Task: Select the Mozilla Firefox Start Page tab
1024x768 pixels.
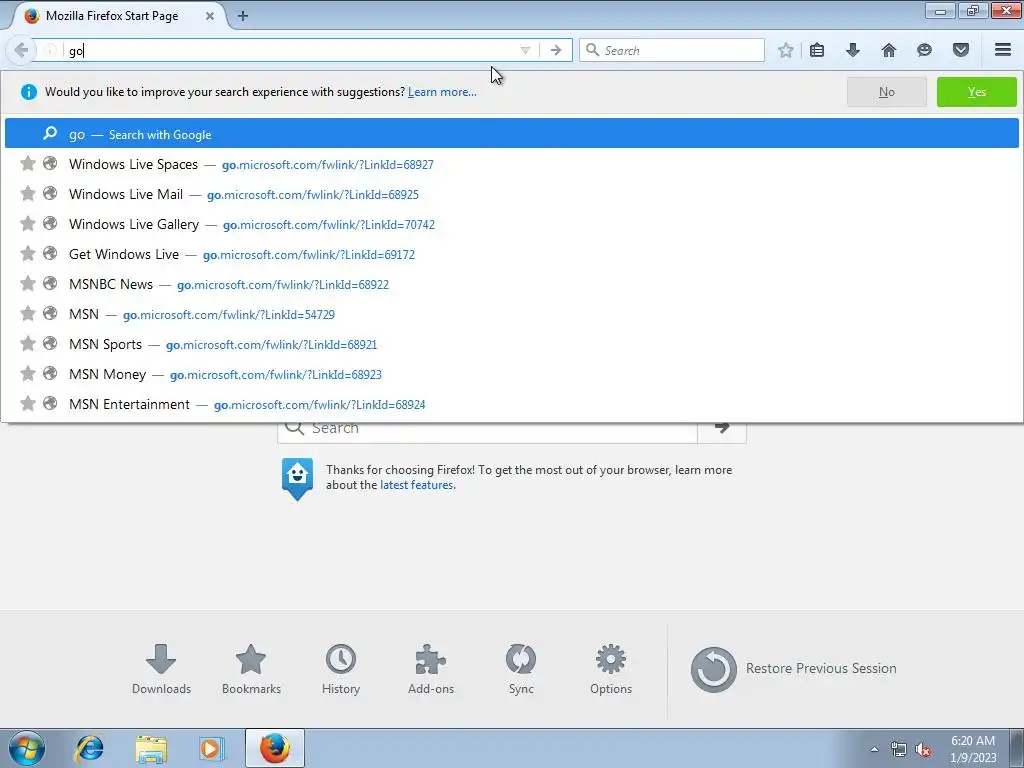Action: (118, 16)
